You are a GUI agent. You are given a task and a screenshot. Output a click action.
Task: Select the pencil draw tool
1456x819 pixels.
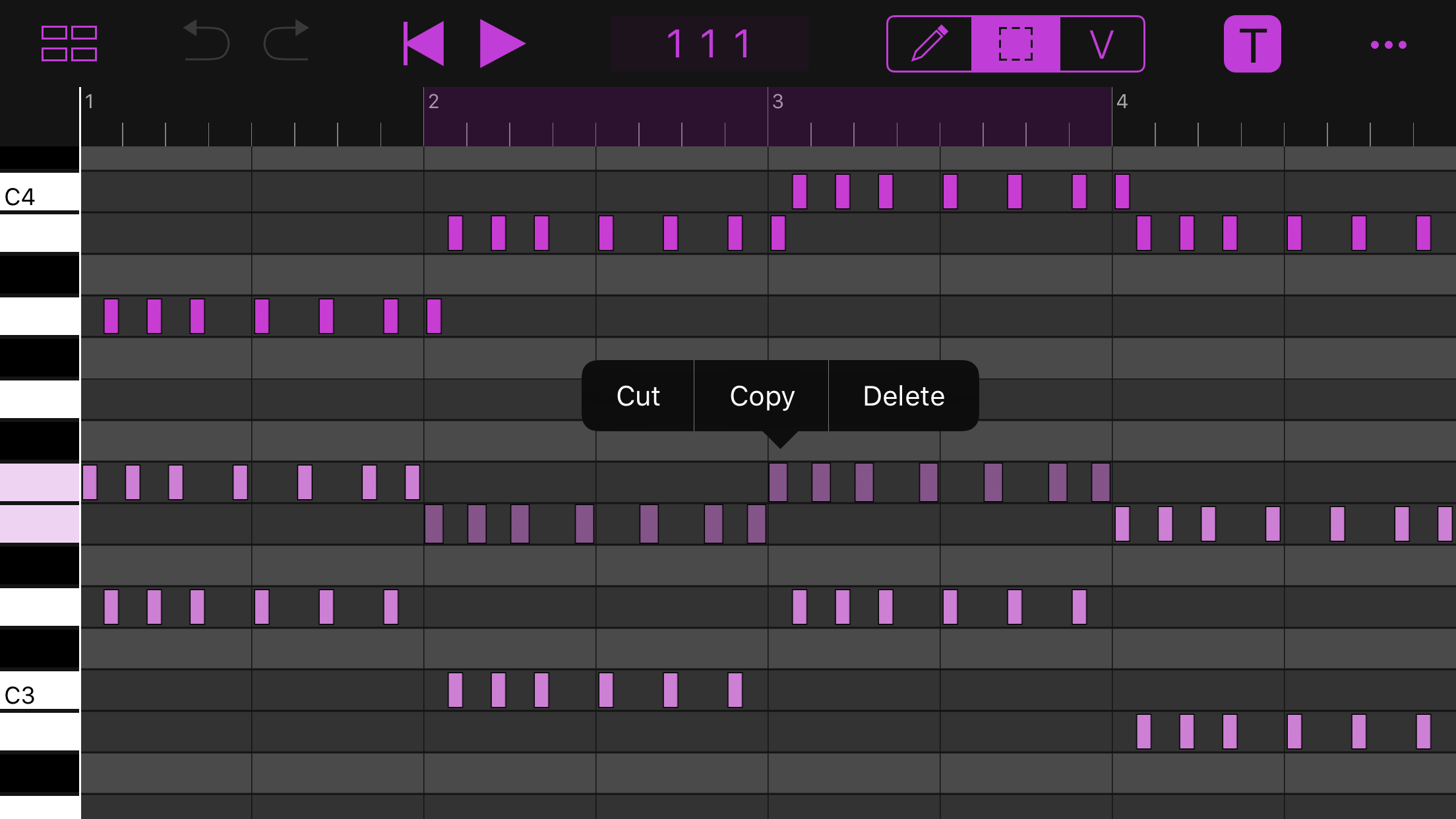coord(930,44)
